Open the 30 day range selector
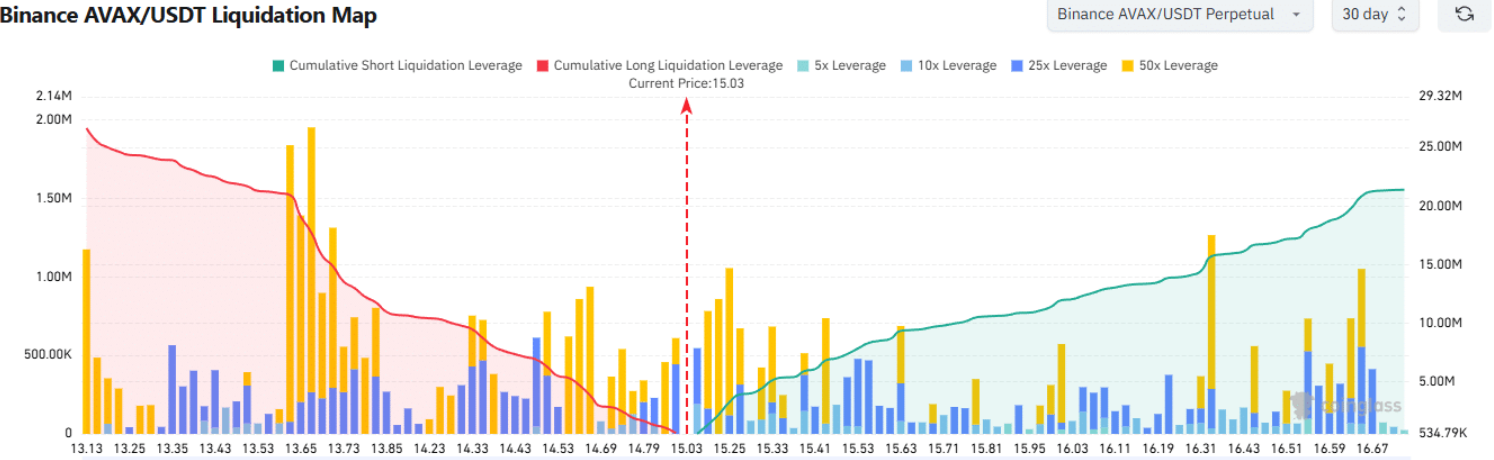 (1375, 14)
